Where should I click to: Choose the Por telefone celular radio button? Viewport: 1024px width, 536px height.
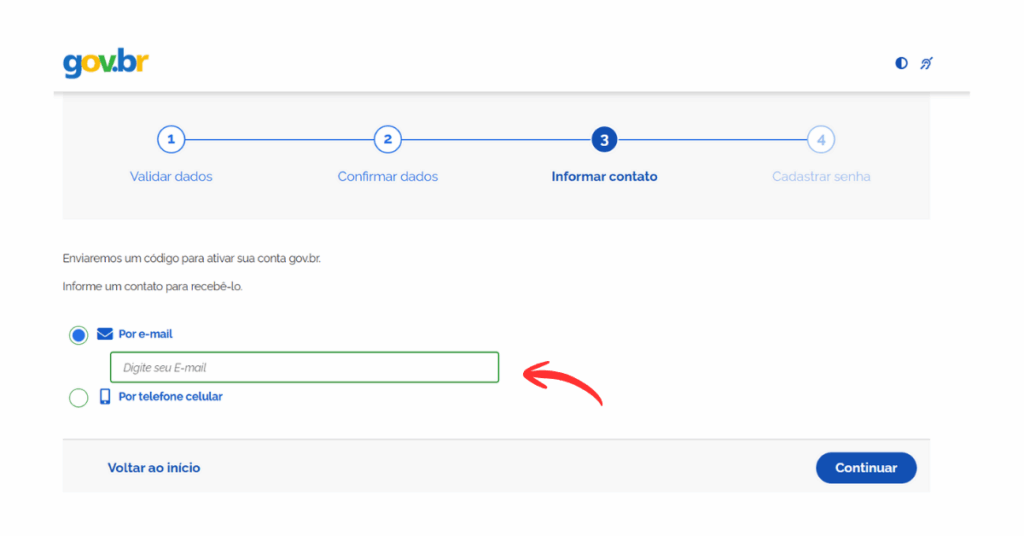[78, 398]
